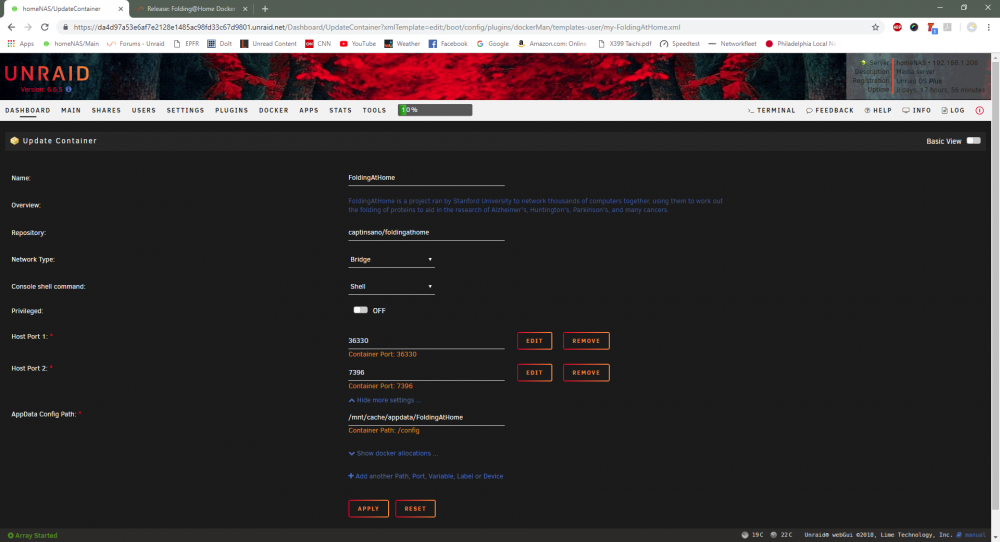Image resolution: width=1000 pixels, height=542 pixels.
Task: Go back using the browser back arrow
Action: click(11, 27)
